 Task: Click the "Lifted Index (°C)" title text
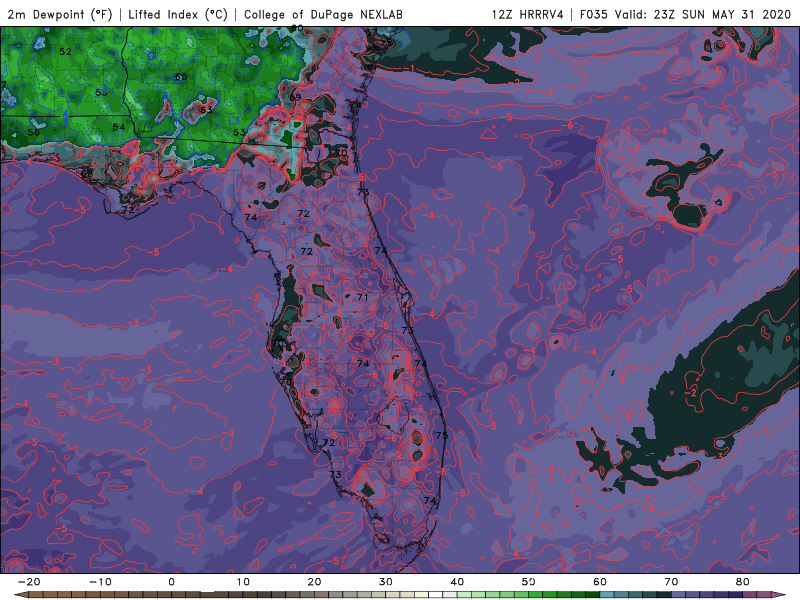(178, 14)
